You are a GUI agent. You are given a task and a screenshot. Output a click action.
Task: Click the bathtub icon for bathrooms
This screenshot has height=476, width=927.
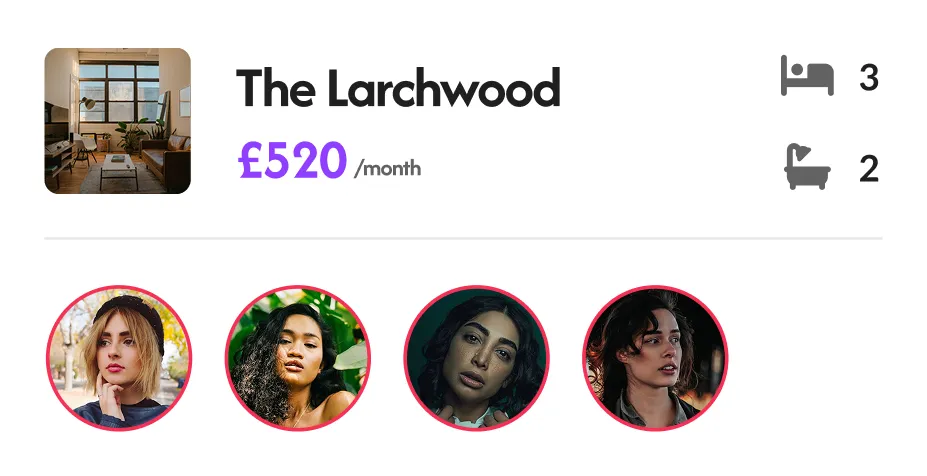point(807,167)
